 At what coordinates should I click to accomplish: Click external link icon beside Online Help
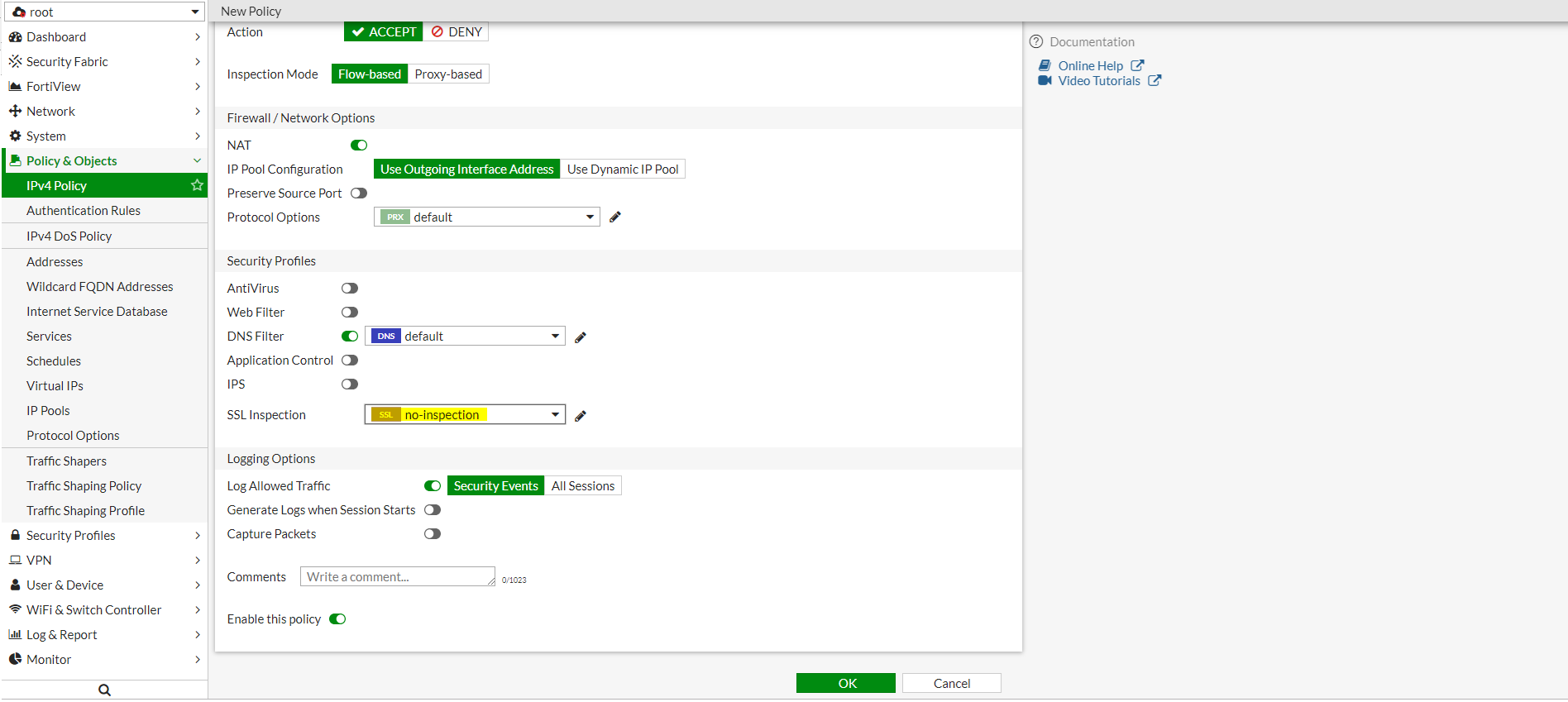1138,65
